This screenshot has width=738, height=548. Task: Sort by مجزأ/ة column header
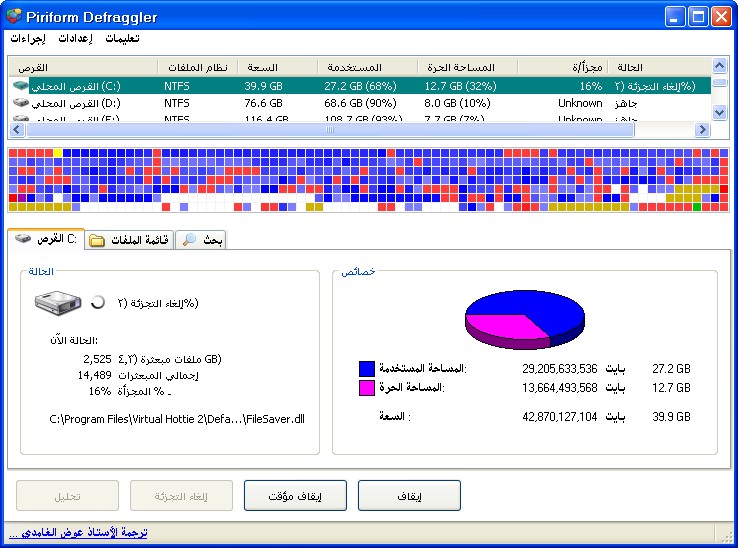click(x=562, y=67)
